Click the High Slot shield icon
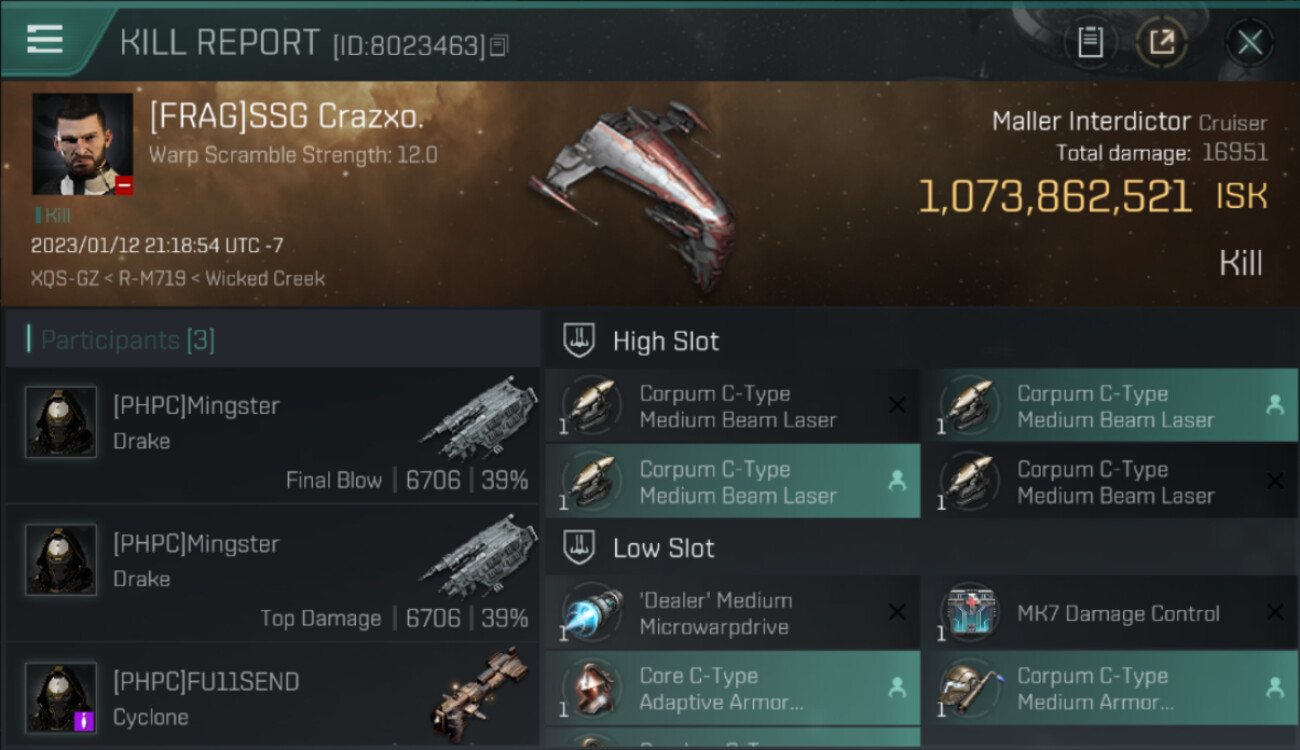 579,340
